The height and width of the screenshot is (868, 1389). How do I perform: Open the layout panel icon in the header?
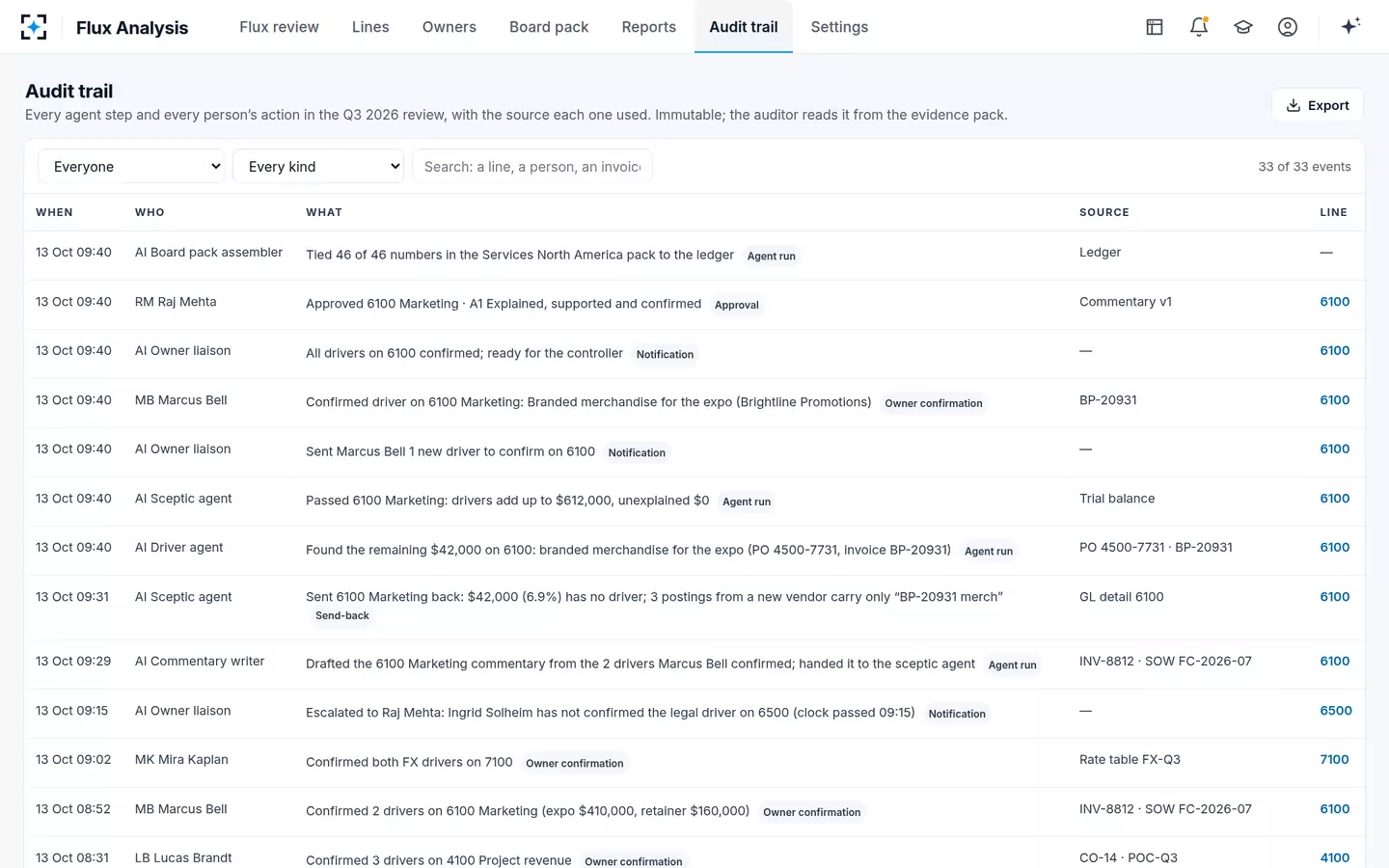pyautogui.click(x=1155, y=27)
